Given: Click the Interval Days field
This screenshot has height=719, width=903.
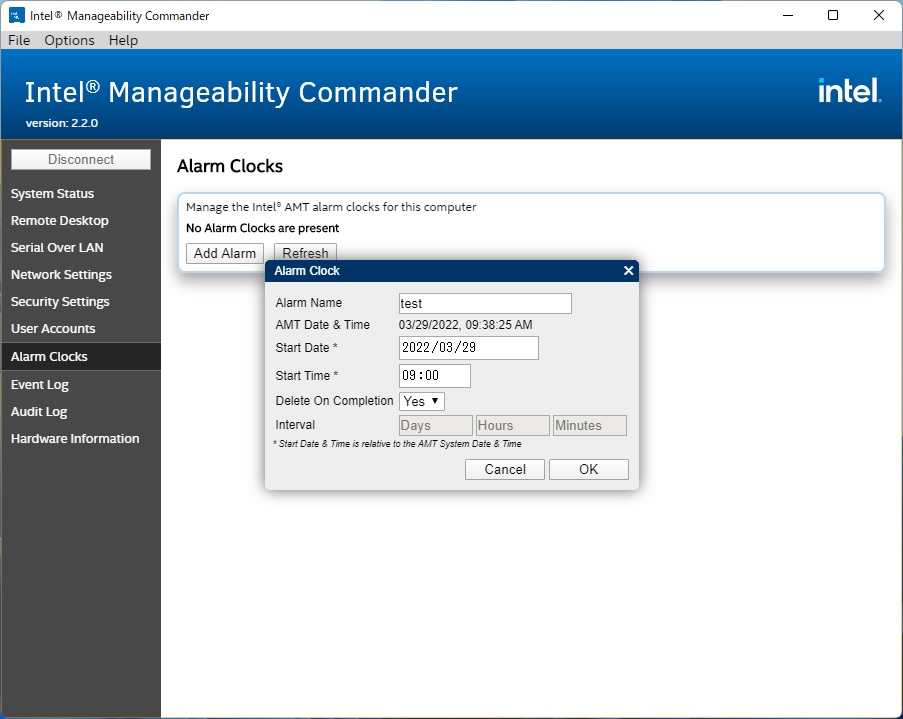Looking at the screenshot, I should (x=436, y=426).
